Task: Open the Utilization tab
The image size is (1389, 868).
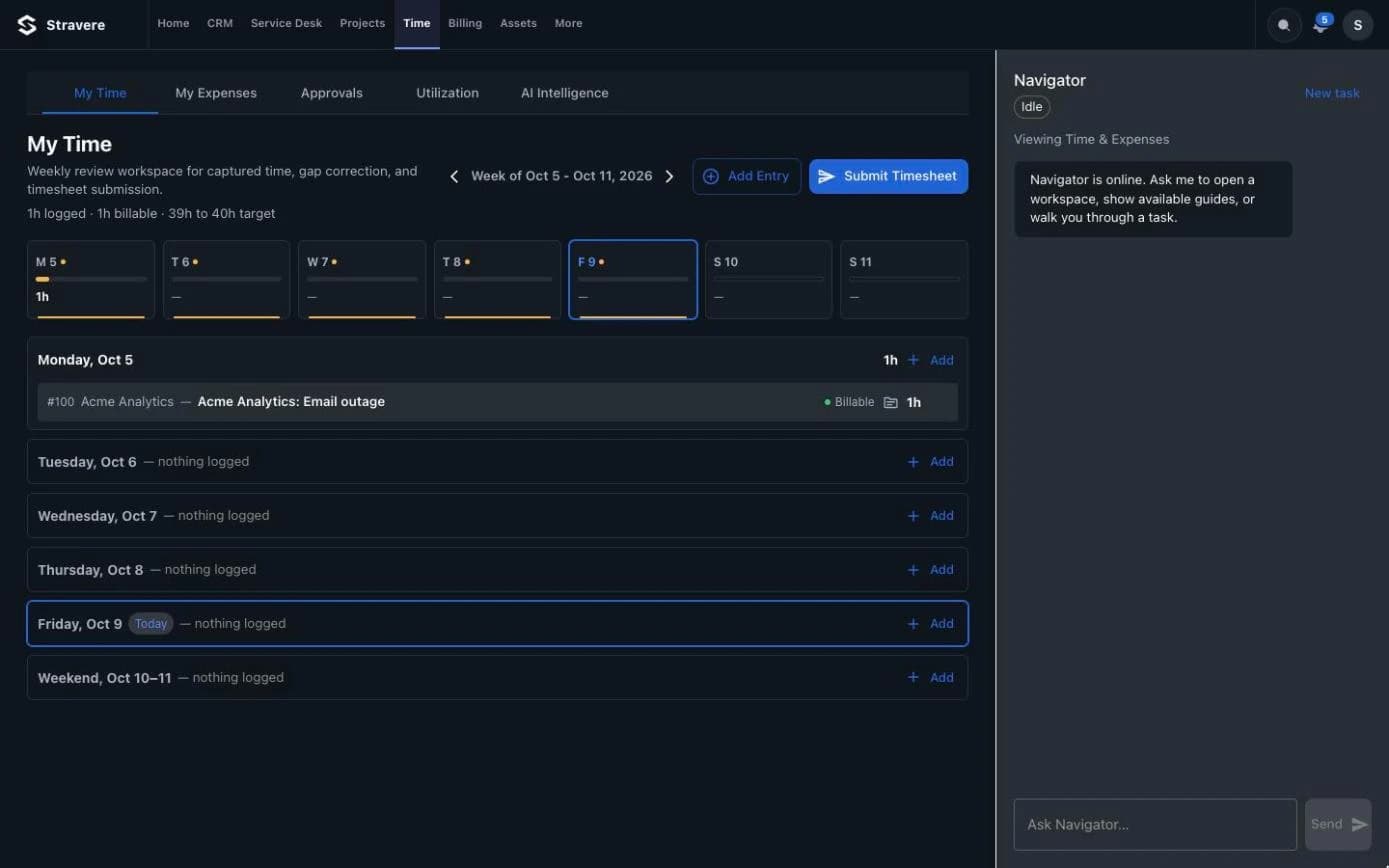Action: coord(447,93)
